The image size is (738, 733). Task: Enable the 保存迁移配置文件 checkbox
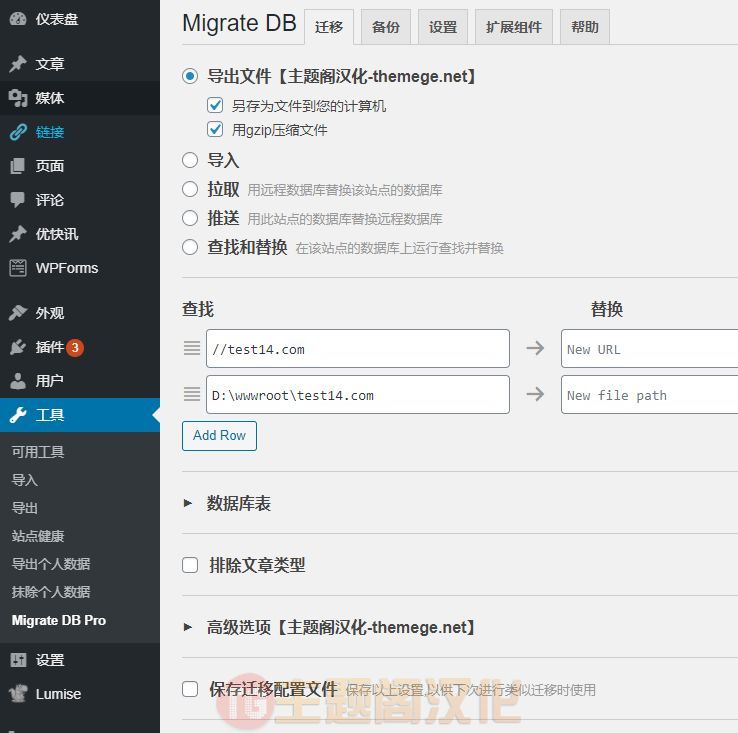[x=190, y=689]
